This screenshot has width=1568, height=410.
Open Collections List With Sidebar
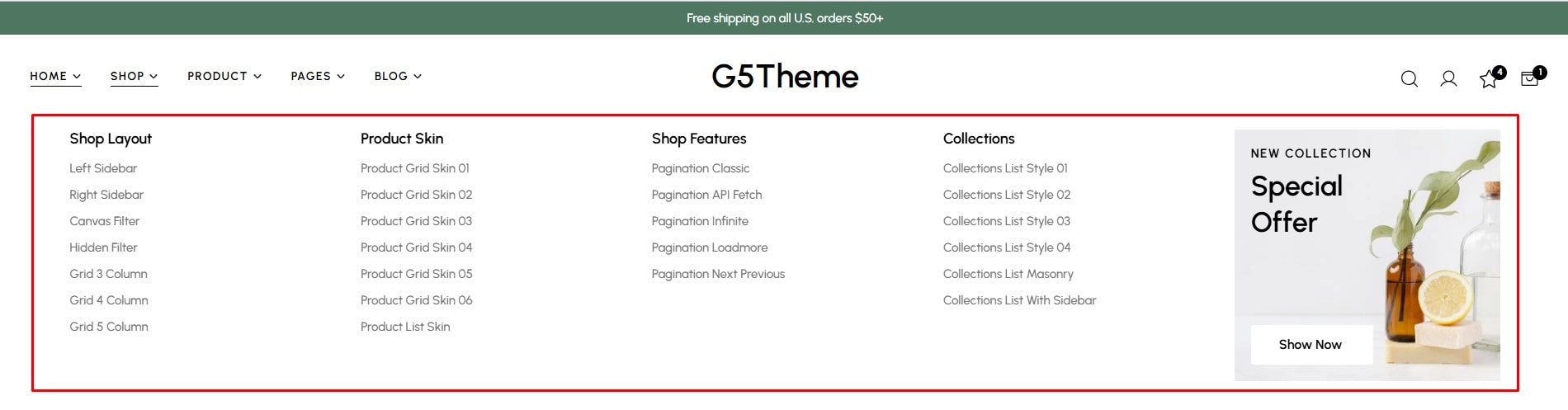(x=1019, y=300)
